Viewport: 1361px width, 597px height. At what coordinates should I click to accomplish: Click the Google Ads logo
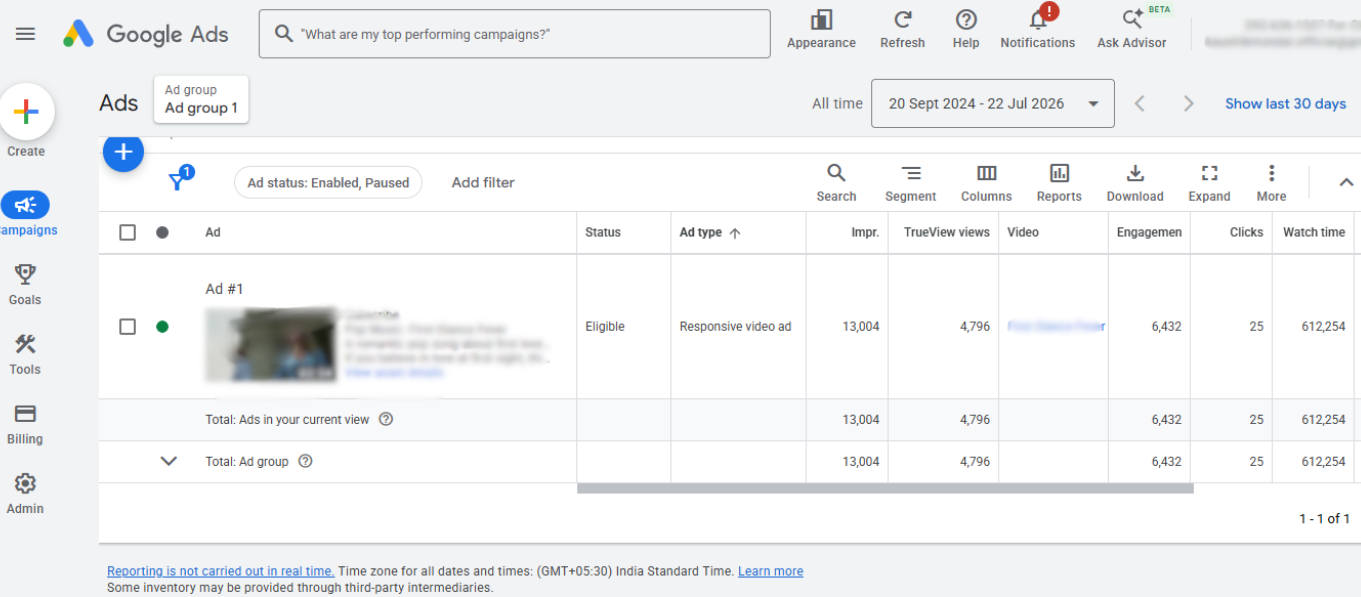pyautogui.click(x=146, y=34)
